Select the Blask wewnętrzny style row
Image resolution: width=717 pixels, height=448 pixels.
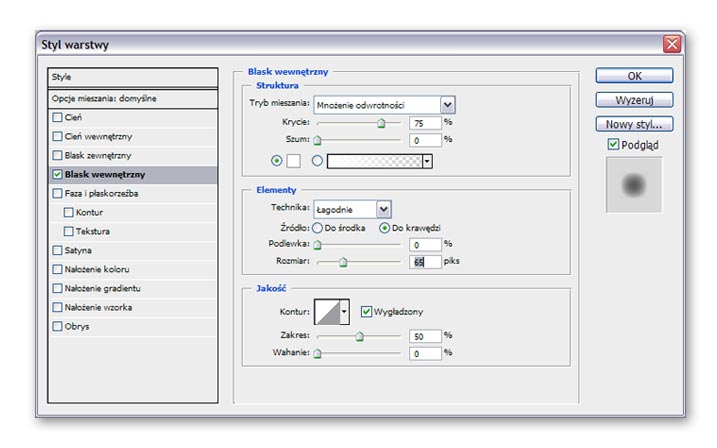[x=133, y=175]
